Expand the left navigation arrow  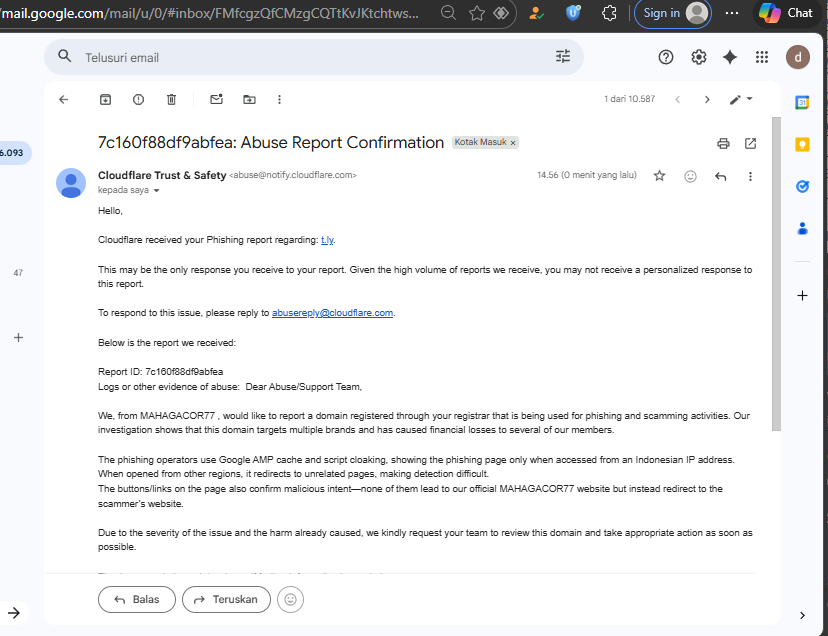tap(14, 613)
